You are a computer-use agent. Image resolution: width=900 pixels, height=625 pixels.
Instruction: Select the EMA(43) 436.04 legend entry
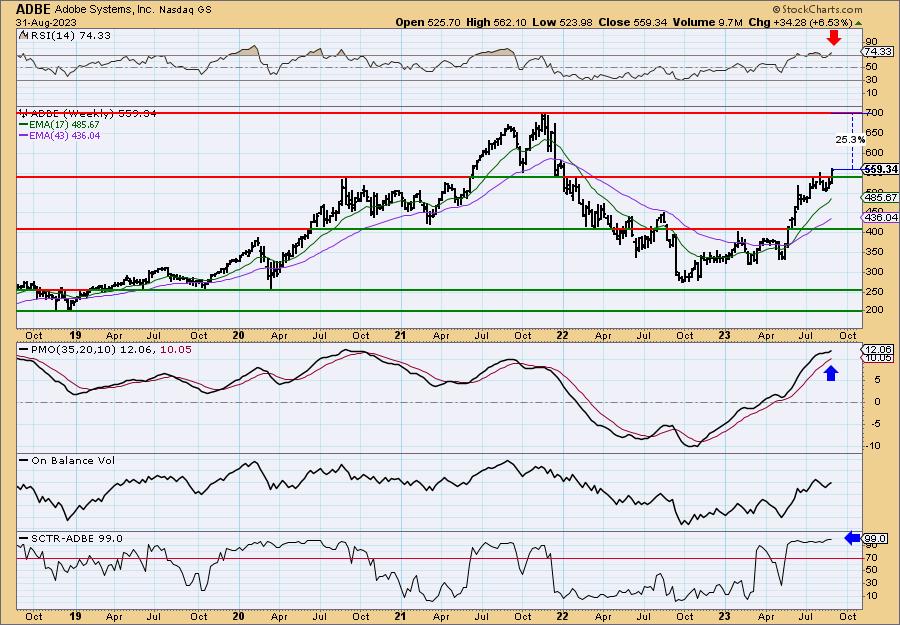click(64, 135)
